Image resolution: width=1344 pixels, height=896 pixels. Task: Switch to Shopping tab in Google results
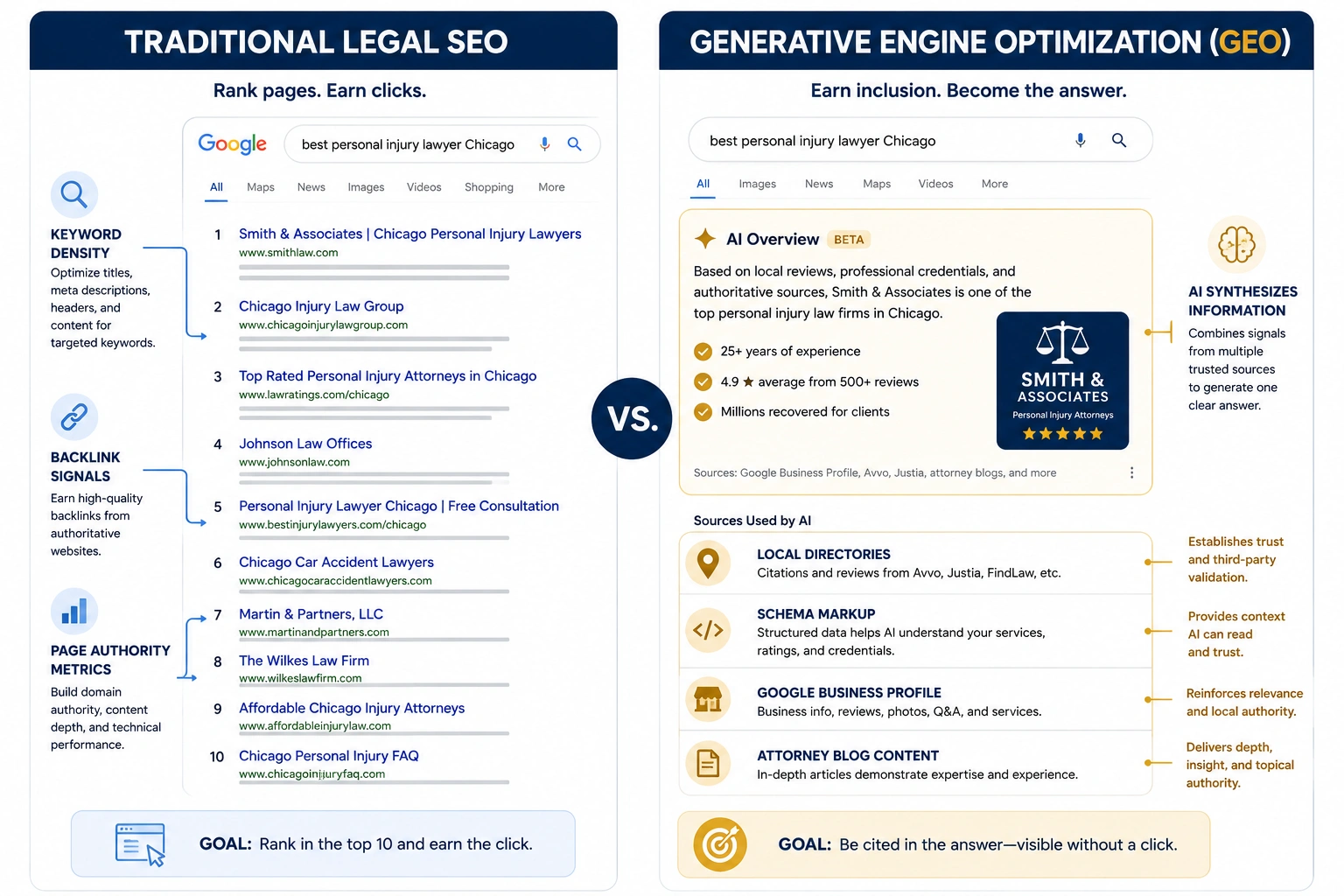click(x=489, y=187)
